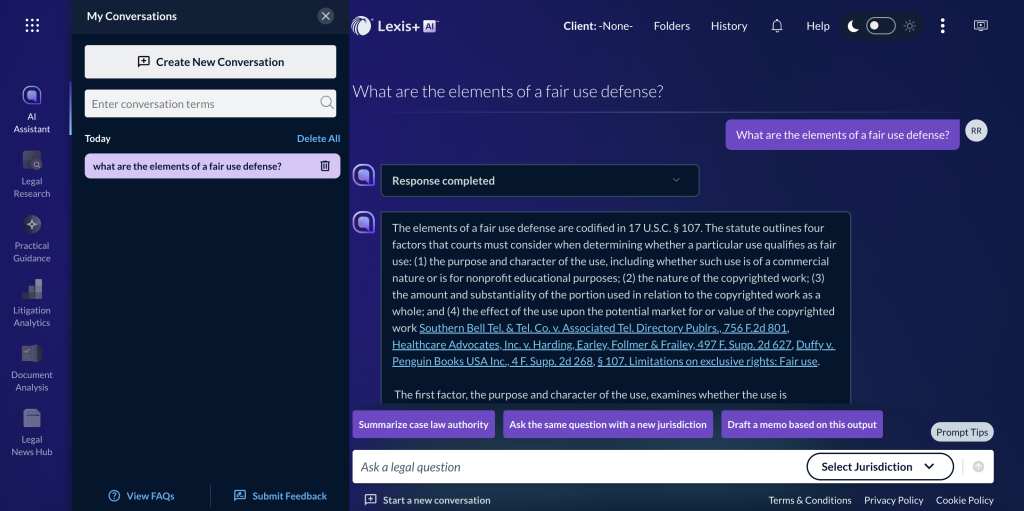
Task: Open the apps grid menu icon
Action: click(32, 25)
